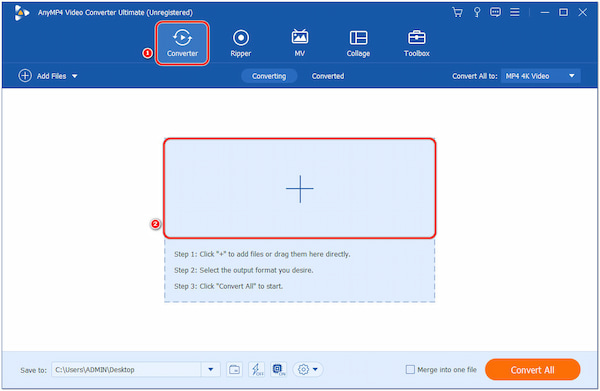
Task: Show the Converting list
Action: point(269,76)
